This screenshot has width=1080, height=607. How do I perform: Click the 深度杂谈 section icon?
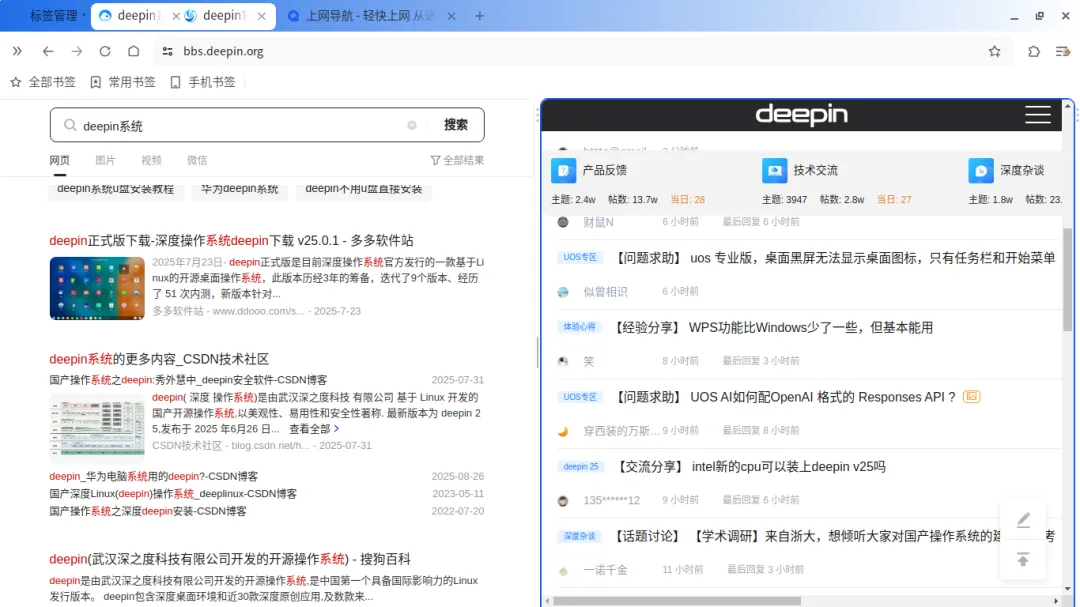tap(981, 170)
